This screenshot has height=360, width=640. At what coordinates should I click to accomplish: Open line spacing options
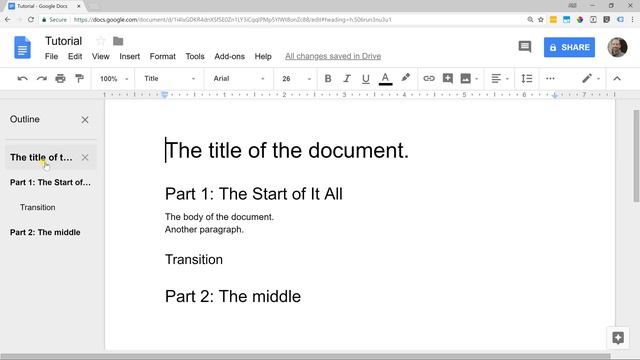click(527, 78)
